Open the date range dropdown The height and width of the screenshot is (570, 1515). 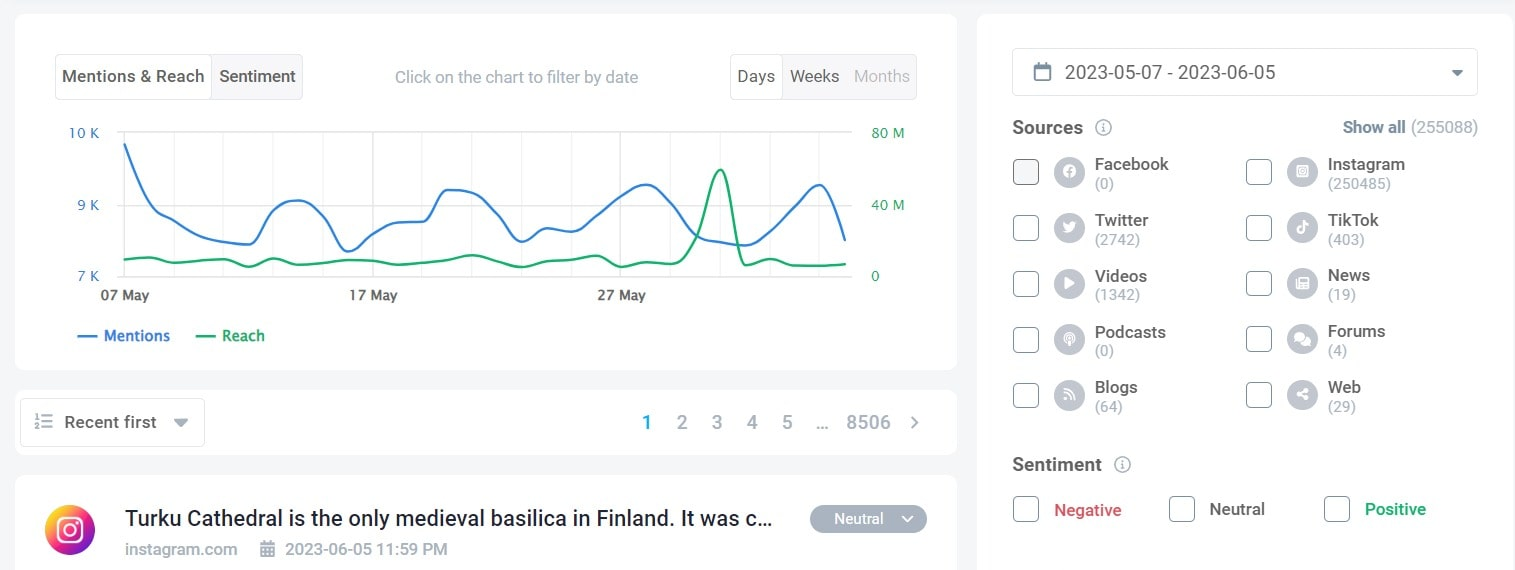pyautogui.click(x=1244, y=72)
